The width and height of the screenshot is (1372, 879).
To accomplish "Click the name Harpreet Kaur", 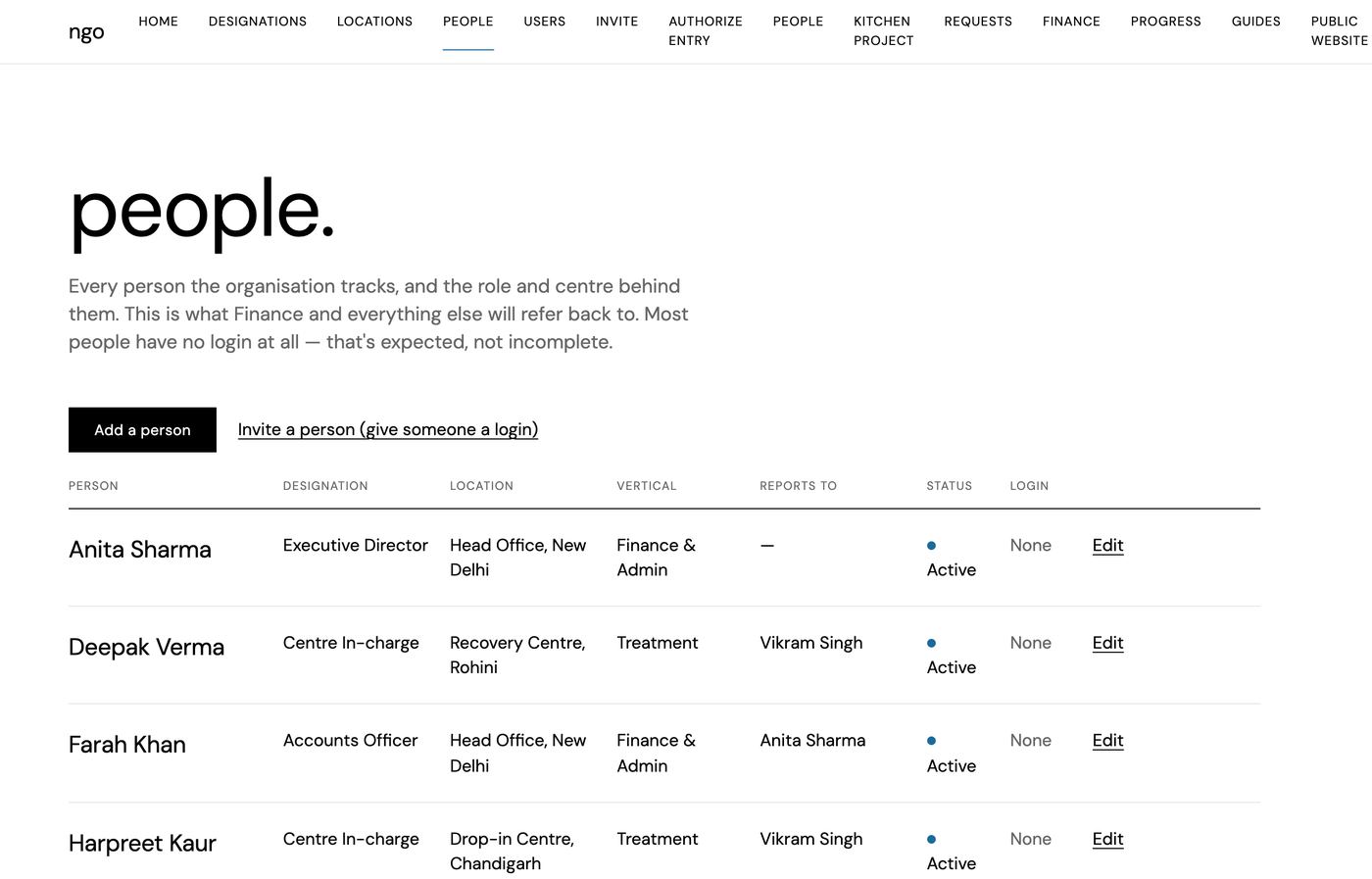I will pos(142,844).
